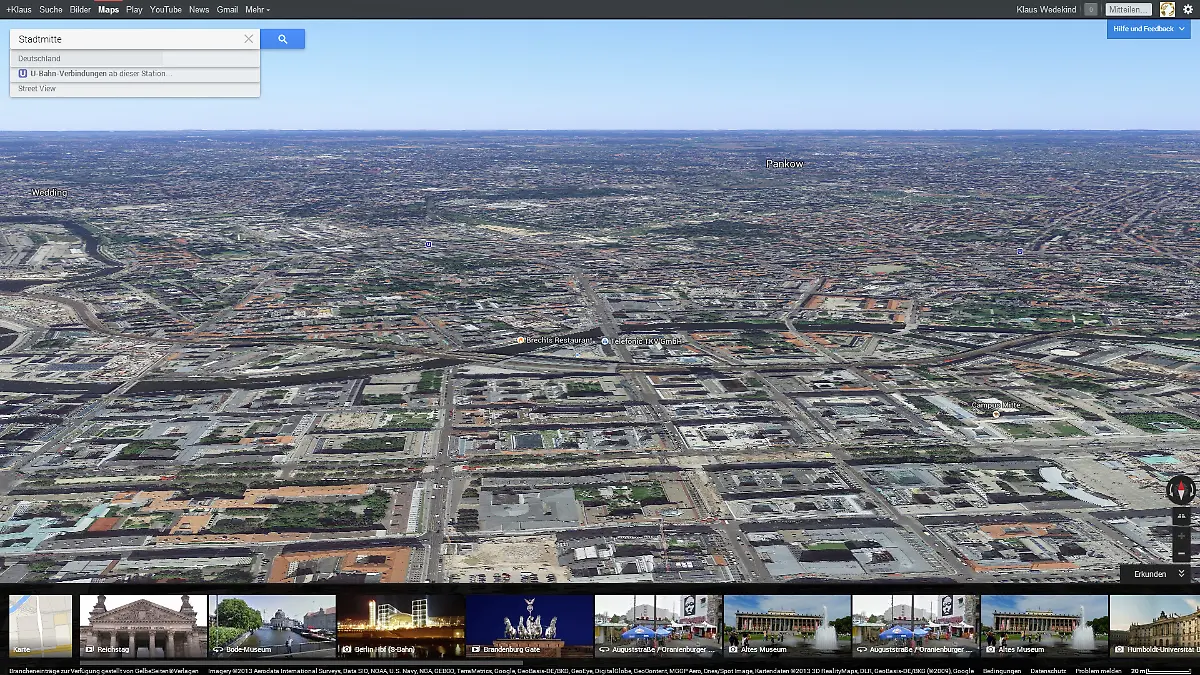Viewport: 1200px width, 675px height.
Task: Select the Street View option
Action: point(37,89)
